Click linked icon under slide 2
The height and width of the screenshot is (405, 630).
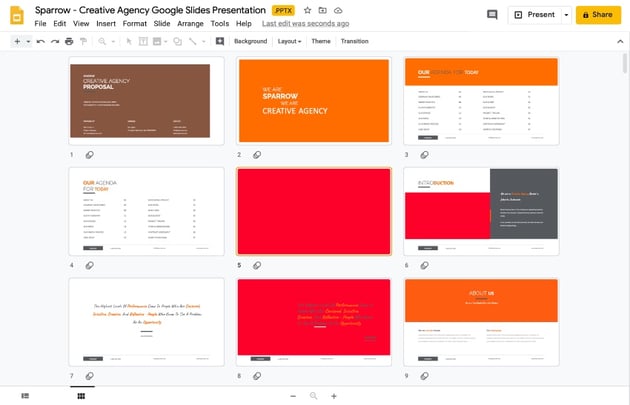click(x=257, y=155)
